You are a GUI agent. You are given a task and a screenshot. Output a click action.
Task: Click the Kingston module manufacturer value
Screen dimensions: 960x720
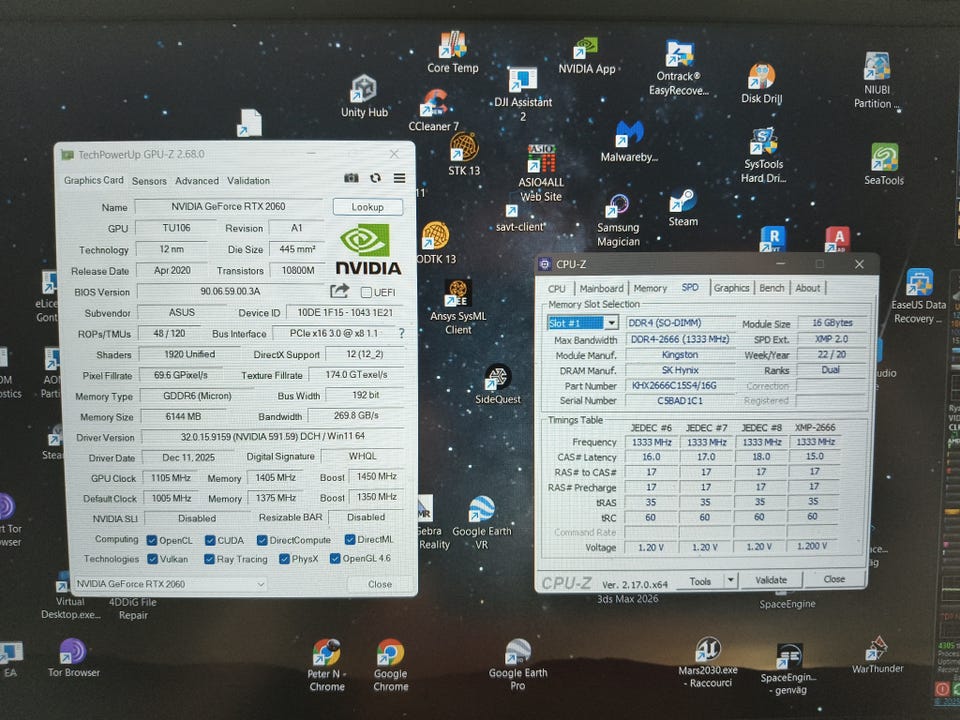click(680, 354)
